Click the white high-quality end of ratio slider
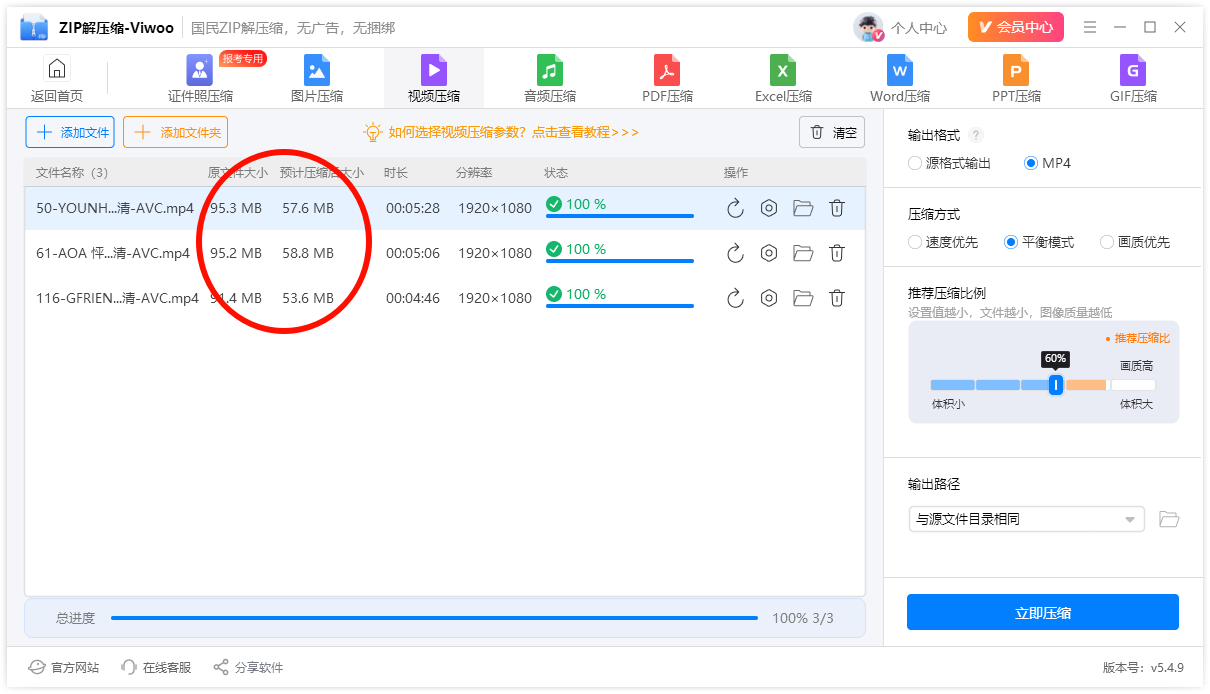 1133,385
